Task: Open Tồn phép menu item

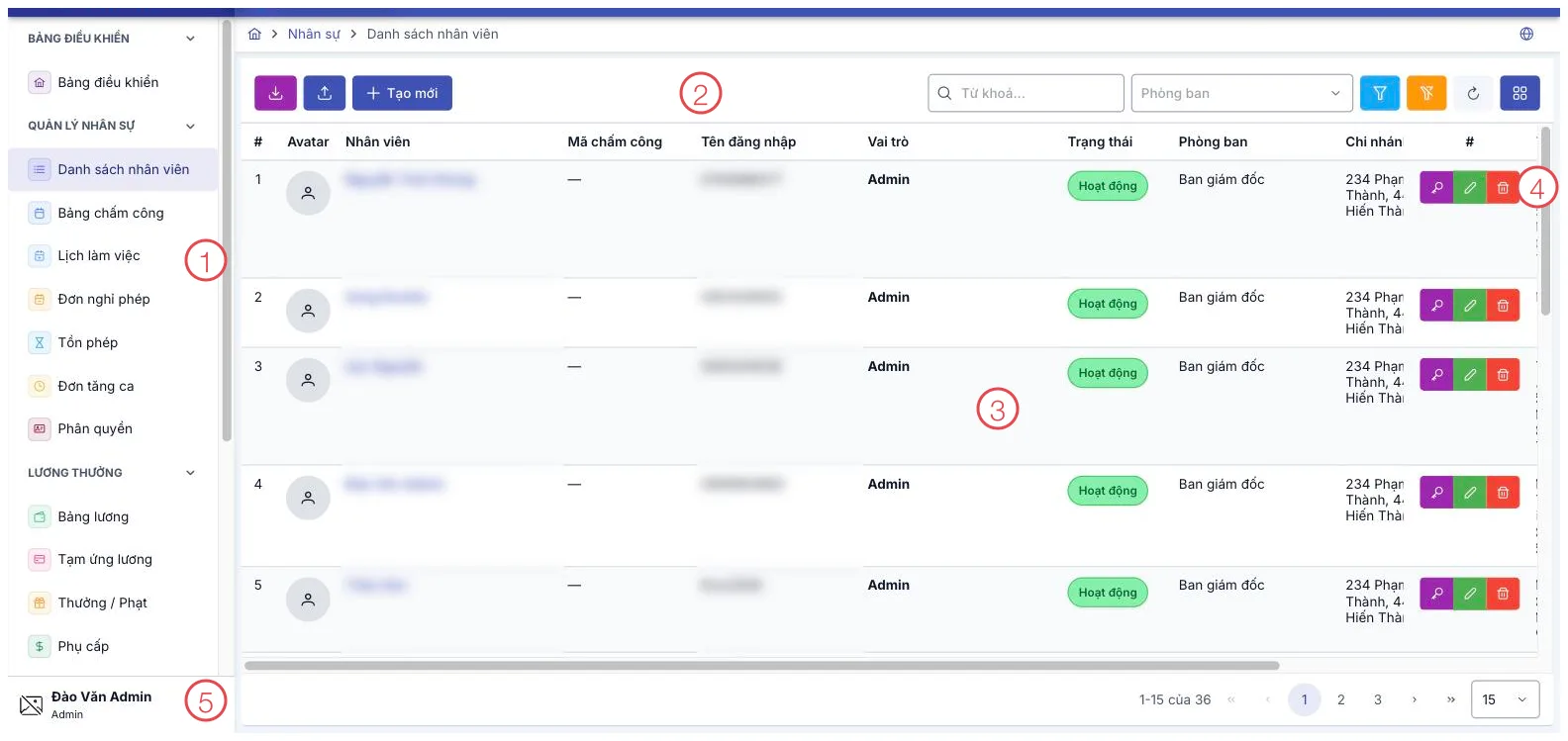Action: (113, 342)
